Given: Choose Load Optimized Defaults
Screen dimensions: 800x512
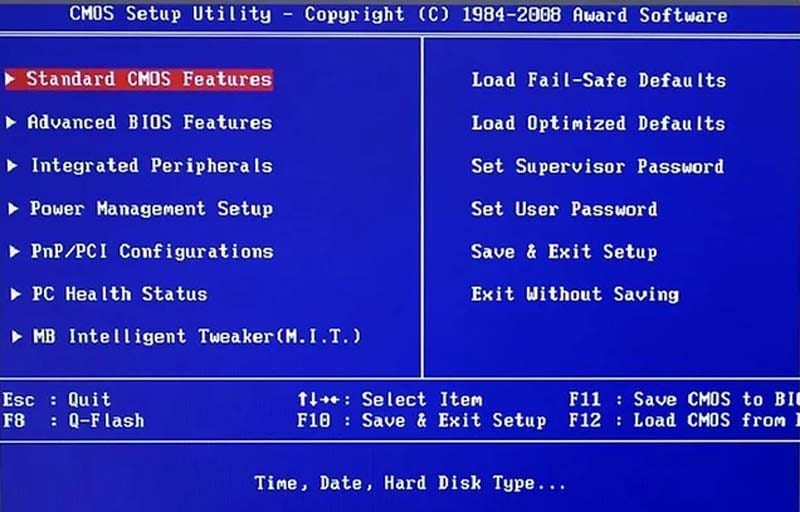Looking at the screenshot, I should coord(598,123).
